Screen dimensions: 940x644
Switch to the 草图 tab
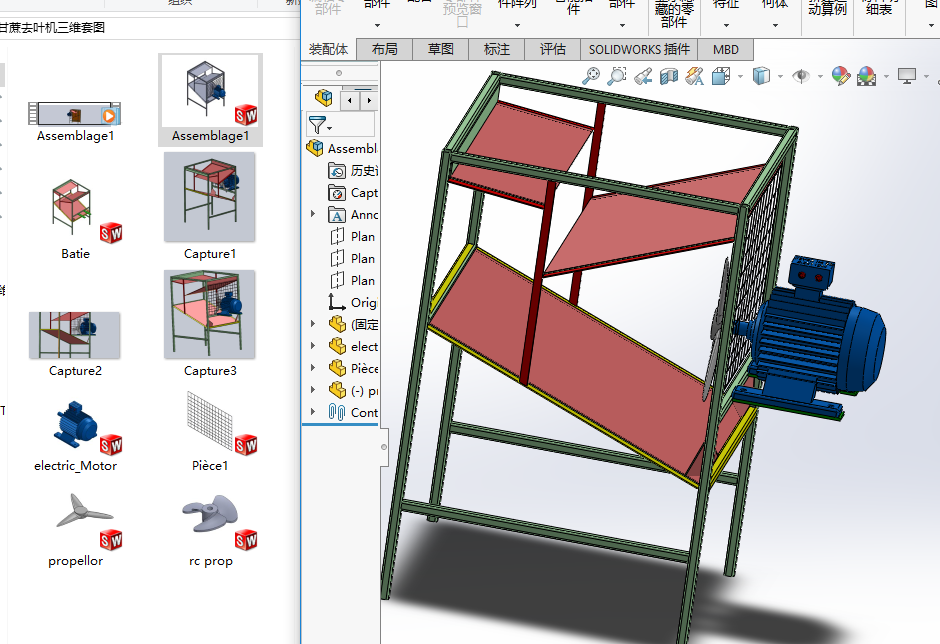(x=440, y=49)
